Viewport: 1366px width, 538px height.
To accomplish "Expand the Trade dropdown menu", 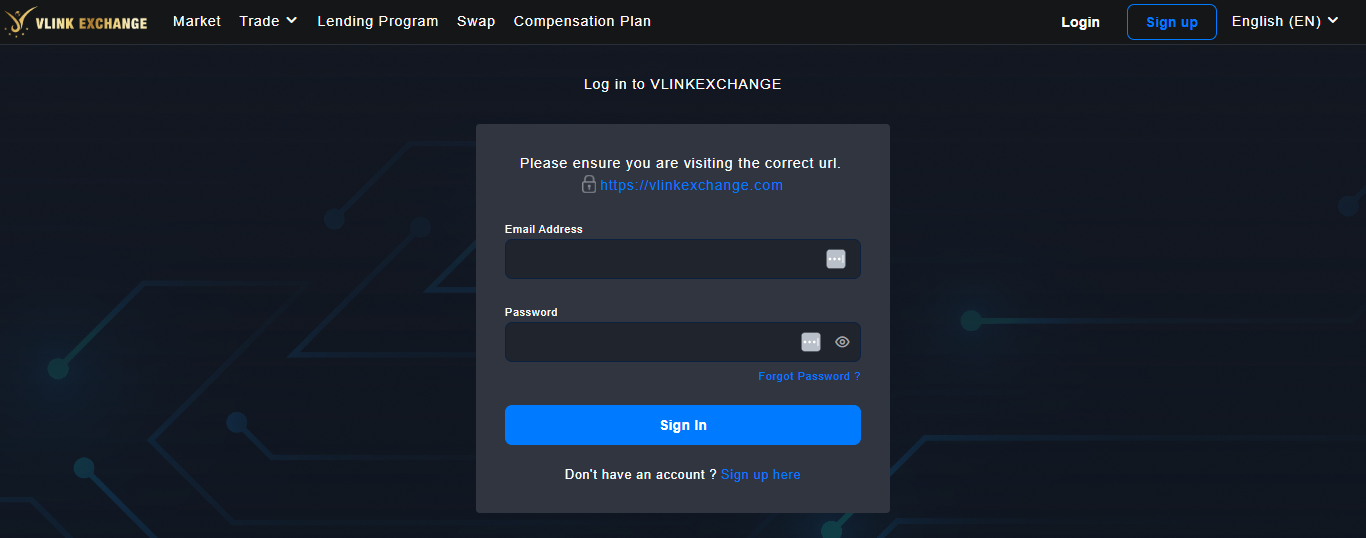I will tap(268, 21).
